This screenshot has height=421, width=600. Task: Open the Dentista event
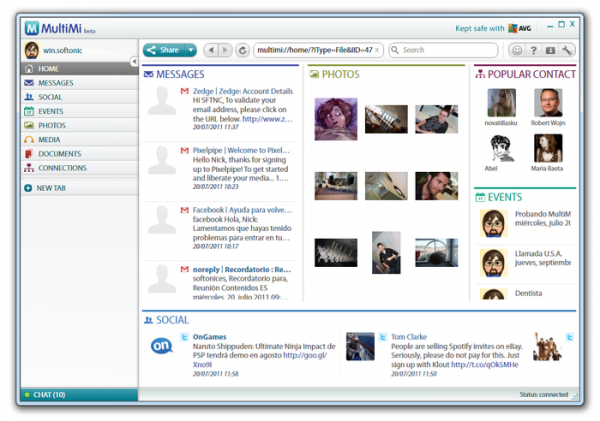pyautogui.click(x=525, y=294)
